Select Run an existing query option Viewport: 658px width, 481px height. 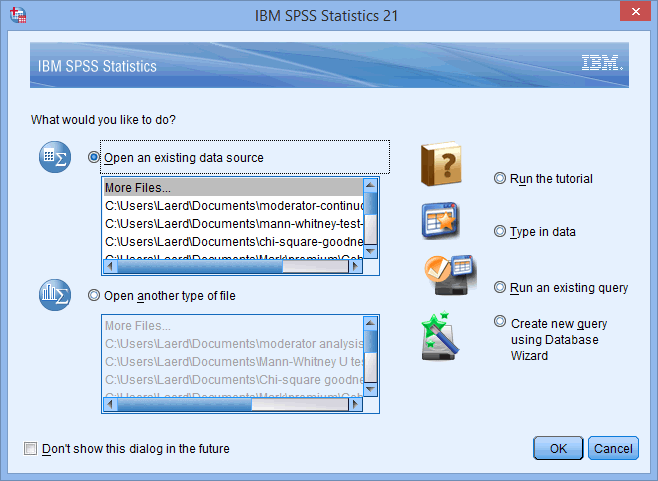click(500, 288)
